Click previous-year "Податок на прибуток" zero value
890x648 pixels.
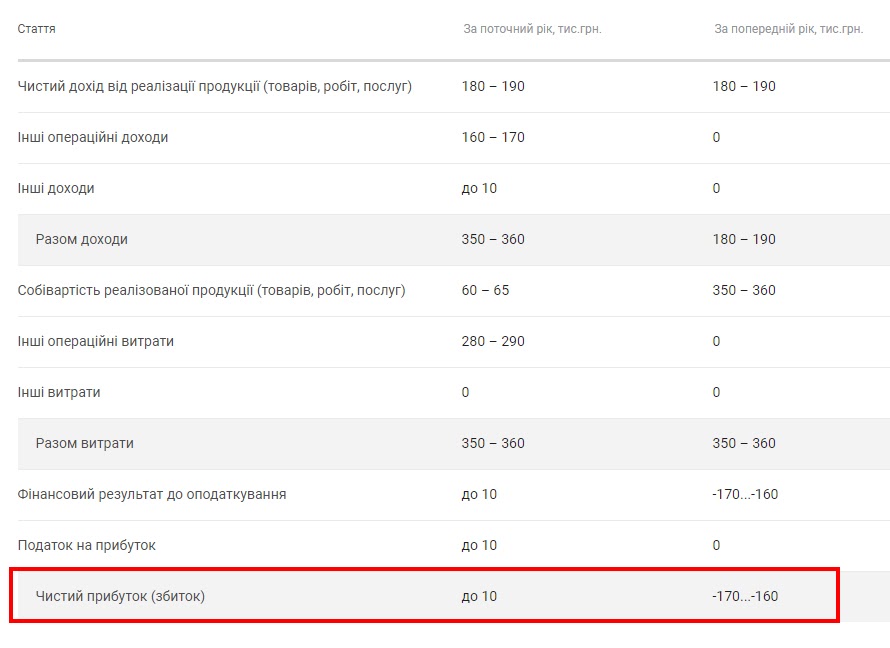[x=716, y=545]
